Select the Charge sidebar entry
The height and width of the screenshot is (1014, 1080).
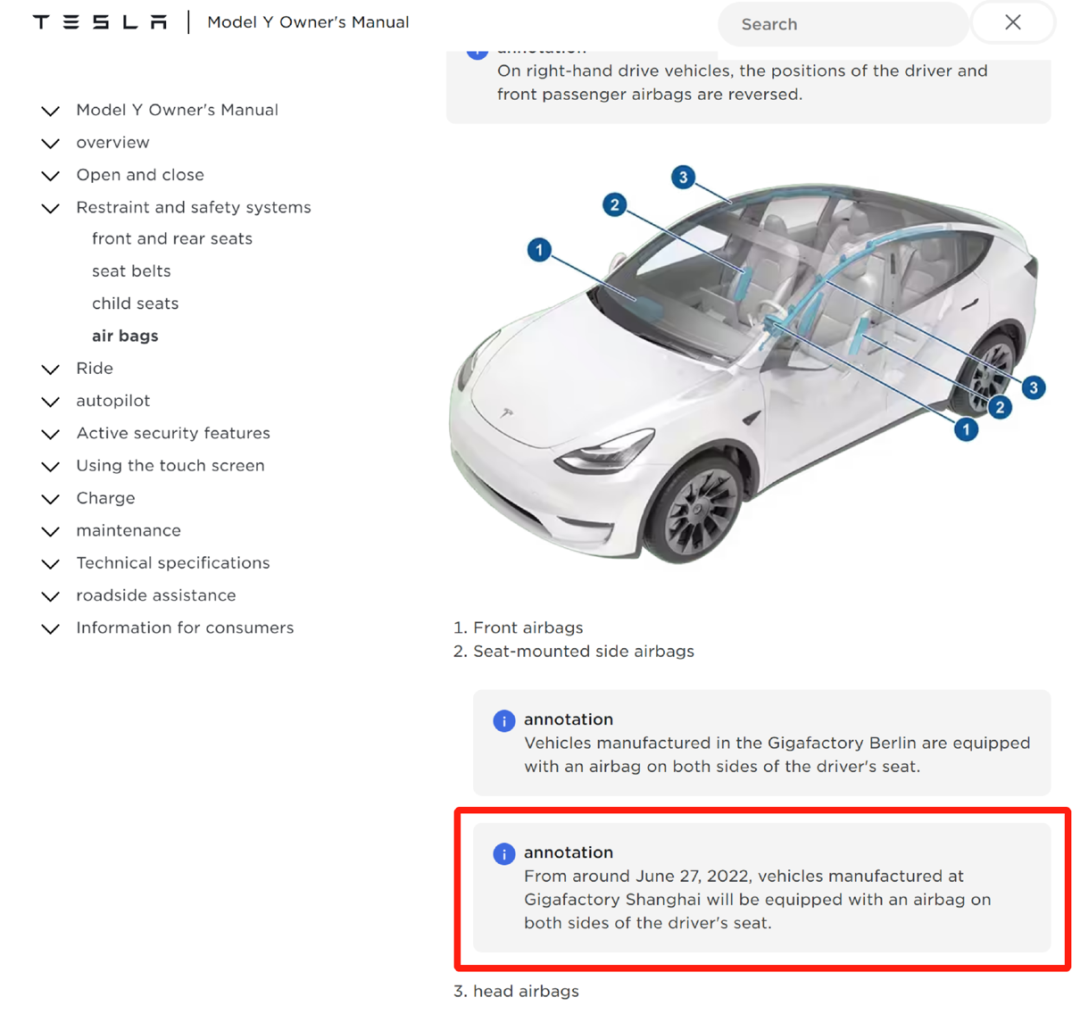click(x=105, y=497)
